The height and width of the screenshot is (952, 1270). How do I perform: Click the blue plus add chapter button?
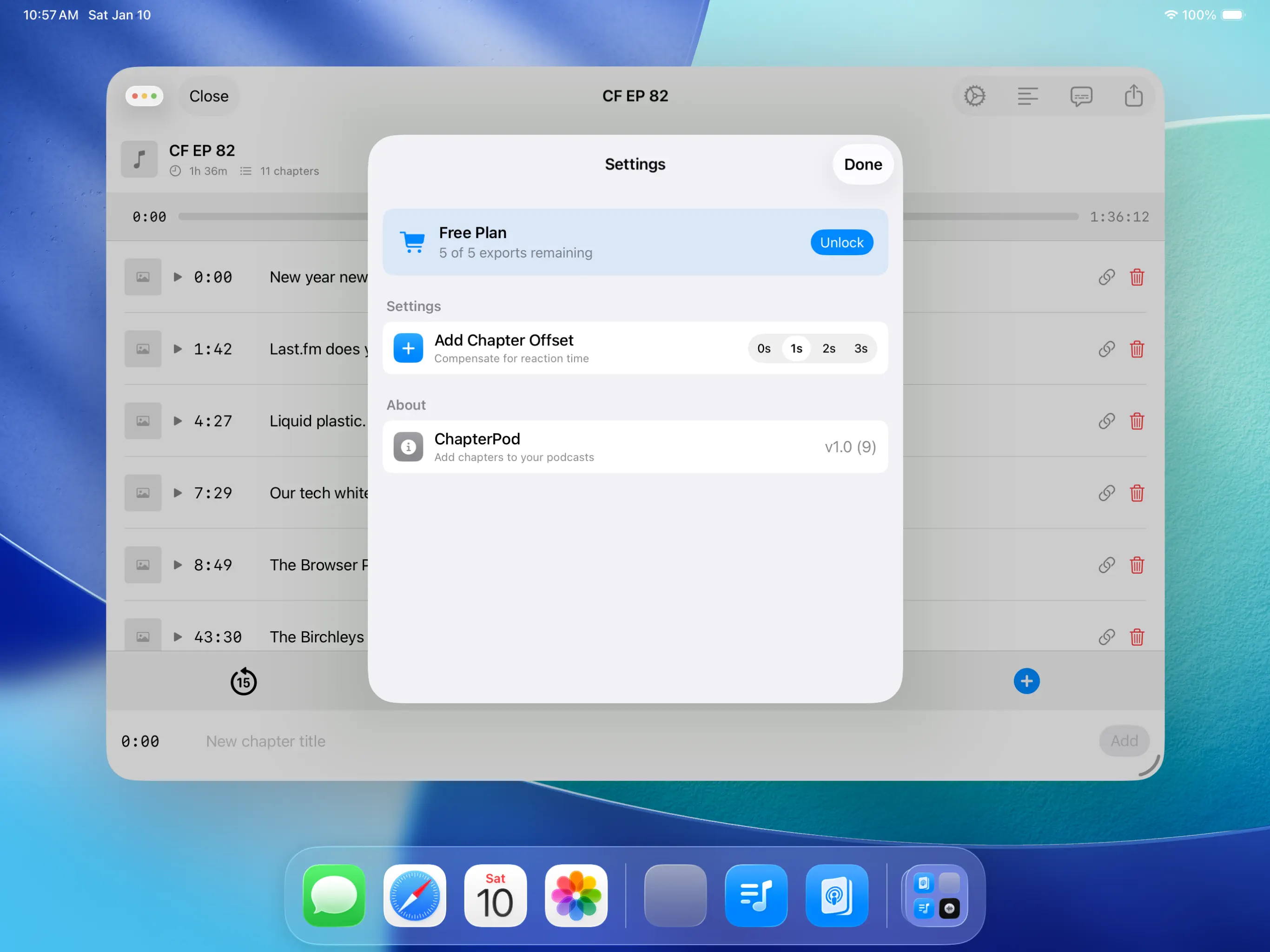click(x=1026, y=681)
